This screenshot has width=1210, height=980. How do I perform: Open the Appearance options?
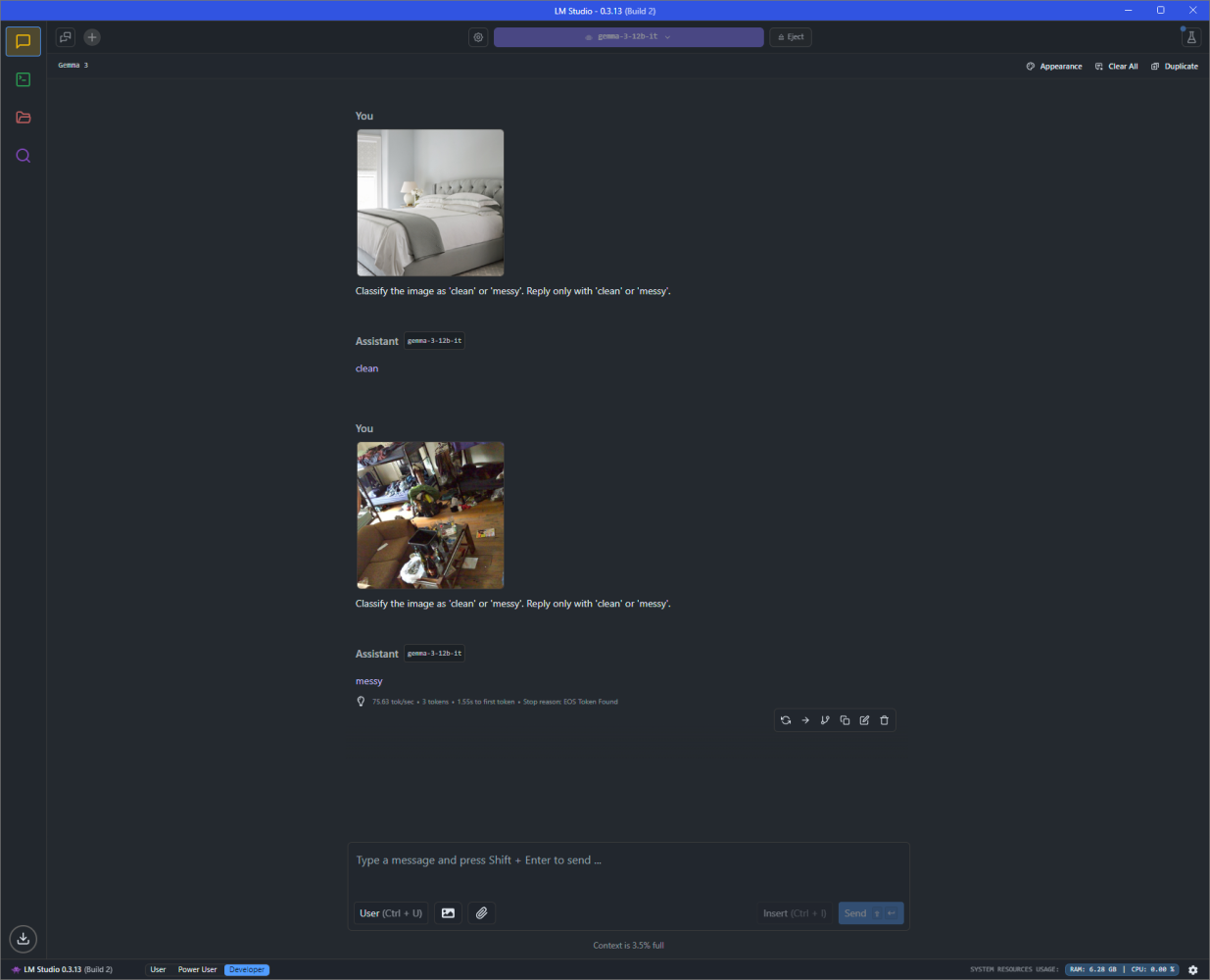(1054, 67)
